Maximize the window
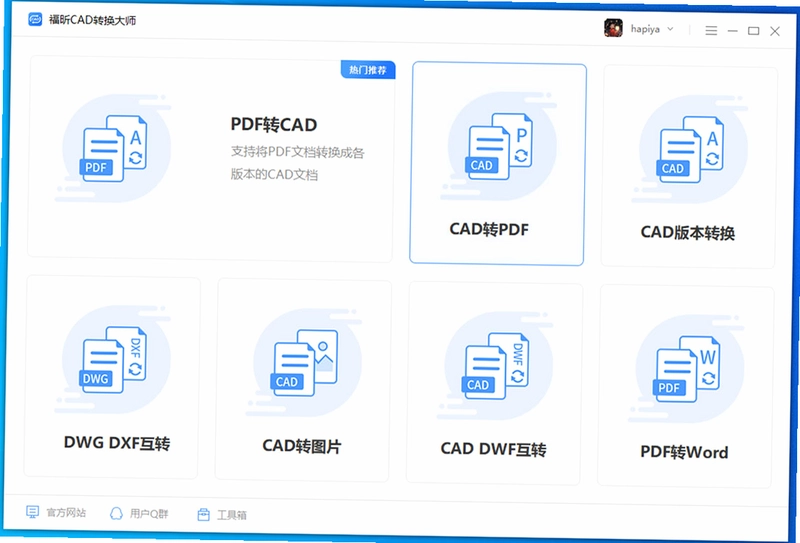The image size is (800, 543). click(754, 31)
